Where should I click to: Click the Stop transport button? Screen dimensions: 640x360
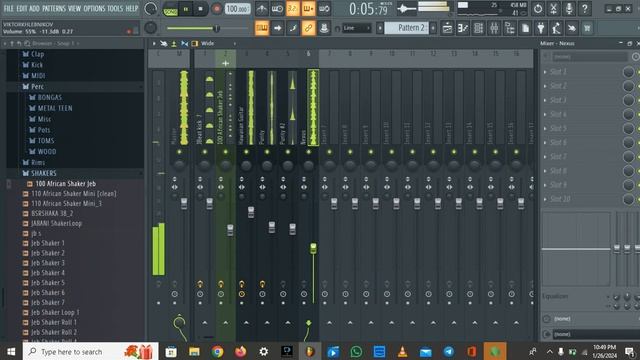point(200,9)
